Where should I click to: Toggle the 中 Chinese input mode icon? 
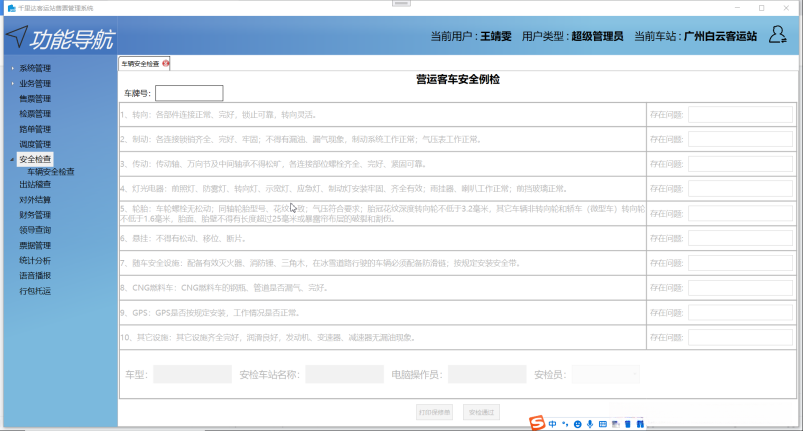click(x=552, y=424)
